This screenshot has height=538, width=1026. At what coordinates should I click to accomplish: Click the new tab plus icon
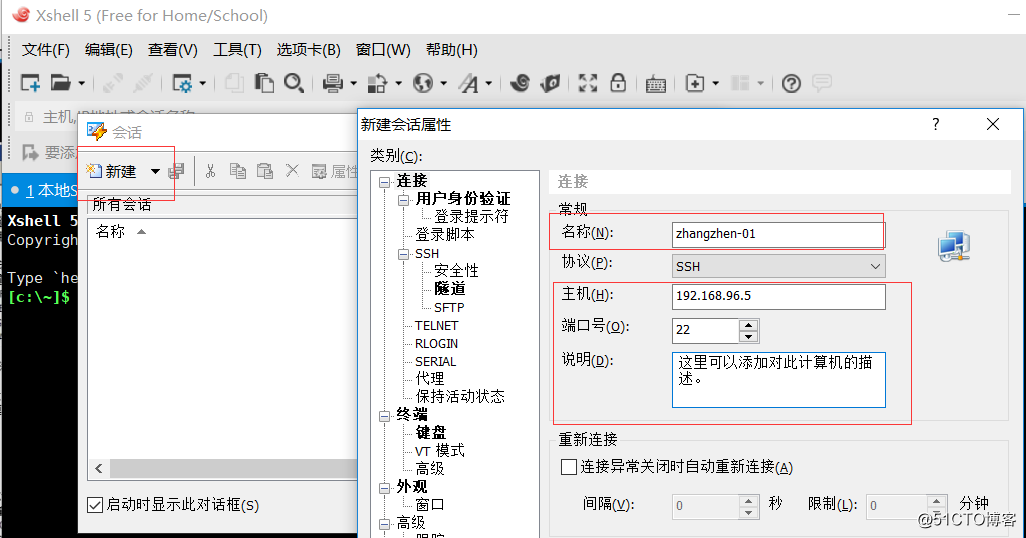(x=695, y=83)
